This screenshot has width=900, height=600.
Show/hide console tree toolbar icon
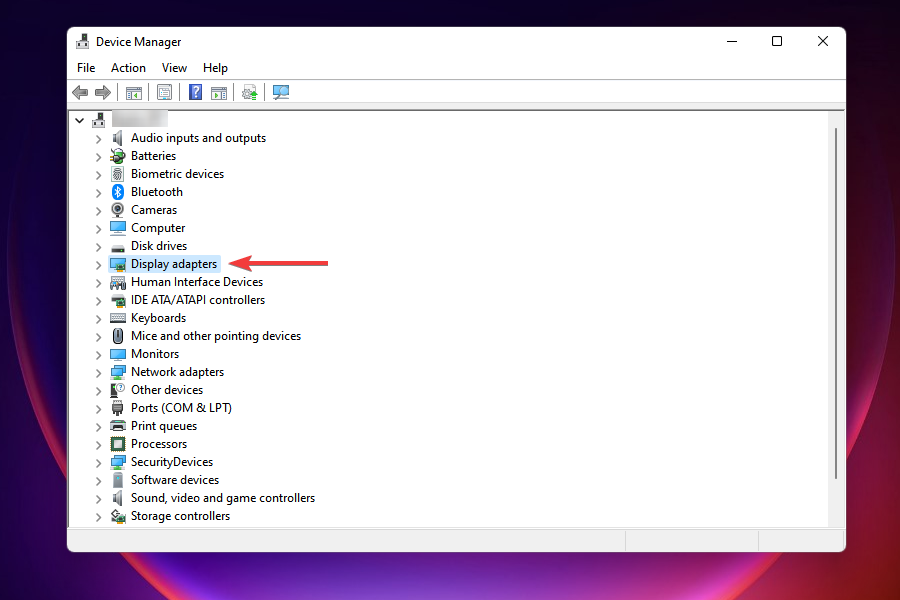click(133, 93)
